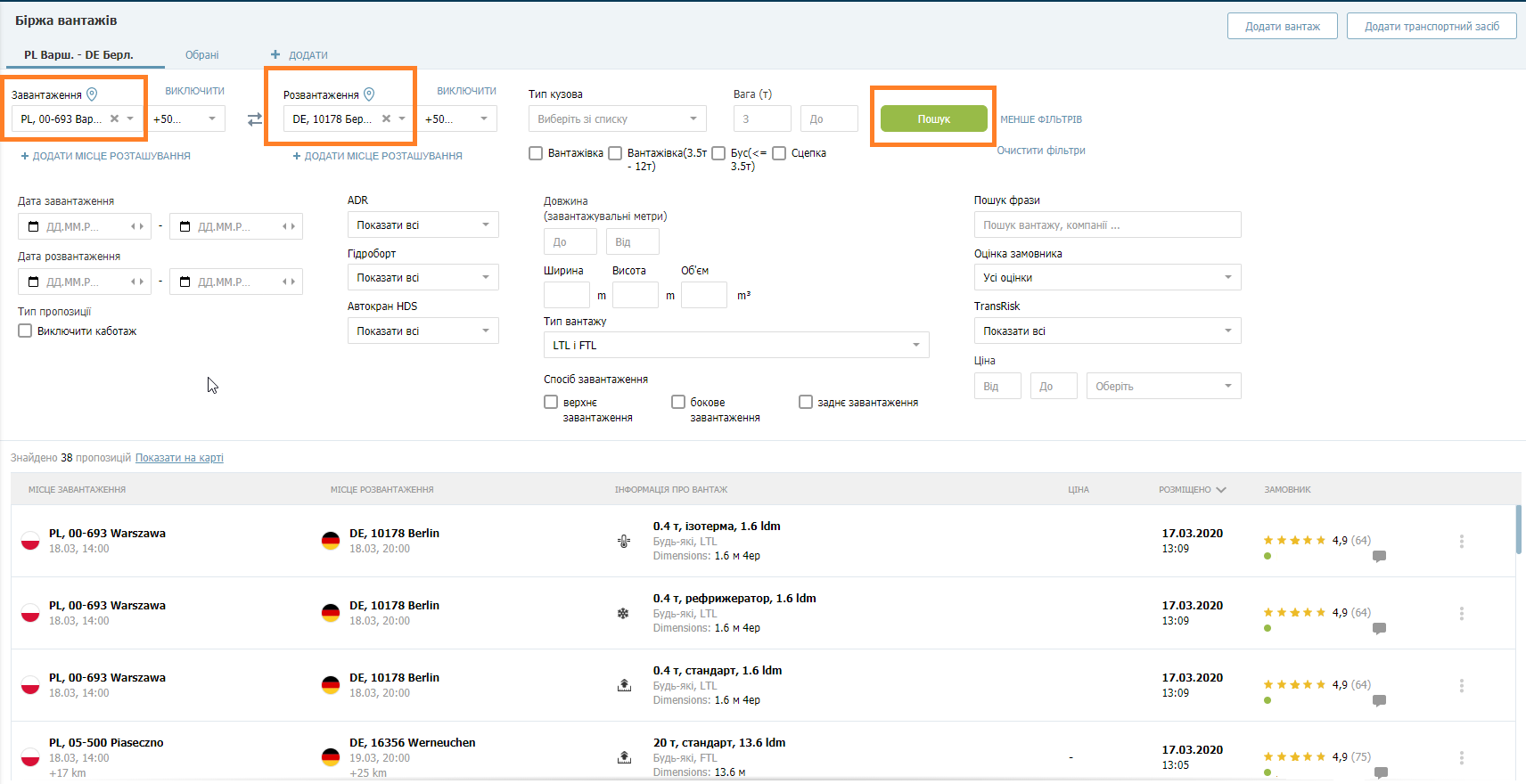Image resolution: width=1526 pixels, height=784 pixels.
Task: Click date stepper arrows on unloading end date
Action: tap(289, 282)
